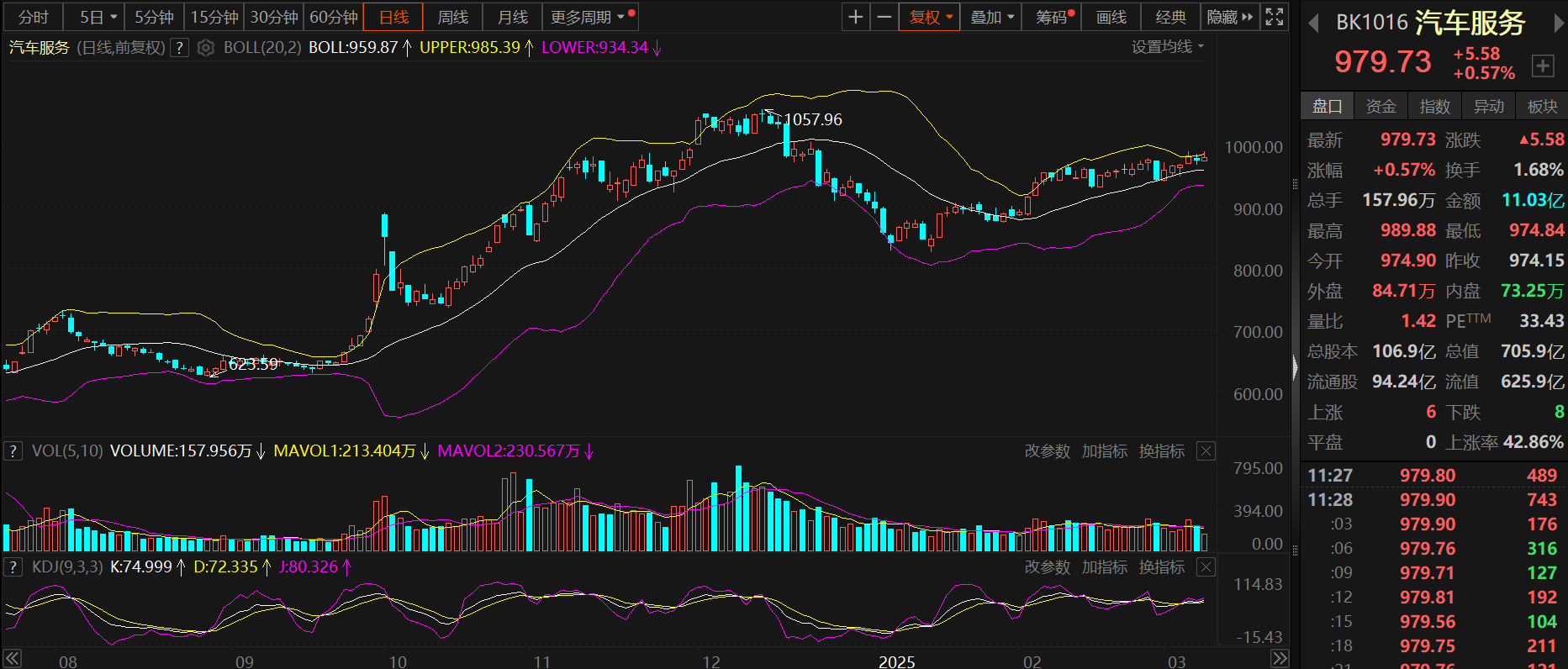The height and width of the screenshot is (669, 1568).
Task: Open the 设置均线 dropdown
Action: click(1167, 47)
